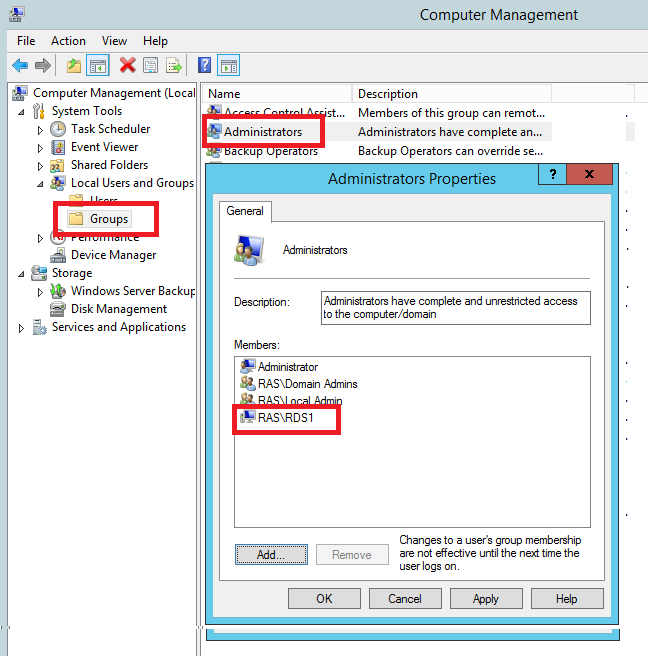Image resolution: width=648 pixels, height=656 pixels.
Task: Click Cancel in Administrators Properties
Action: click(x=405, y=598)
